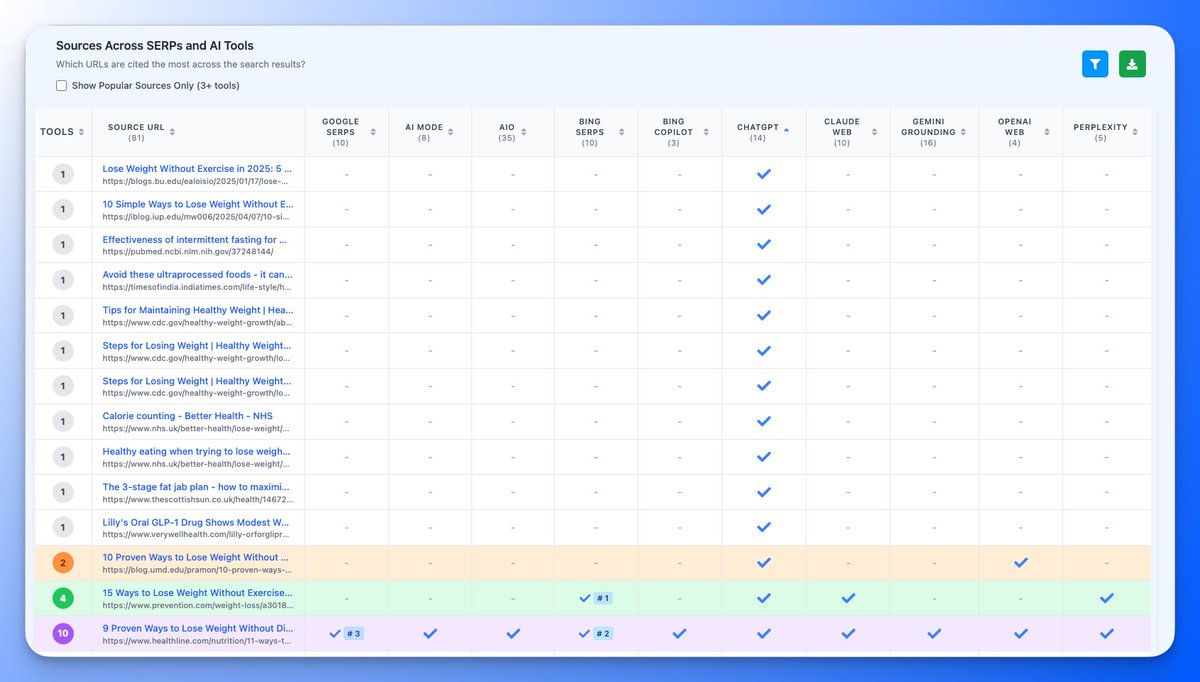This screenshot has width=1200, height=682.
Task: Click Bing Copilot checkmark in healthline row
Action: pos(680,633)
